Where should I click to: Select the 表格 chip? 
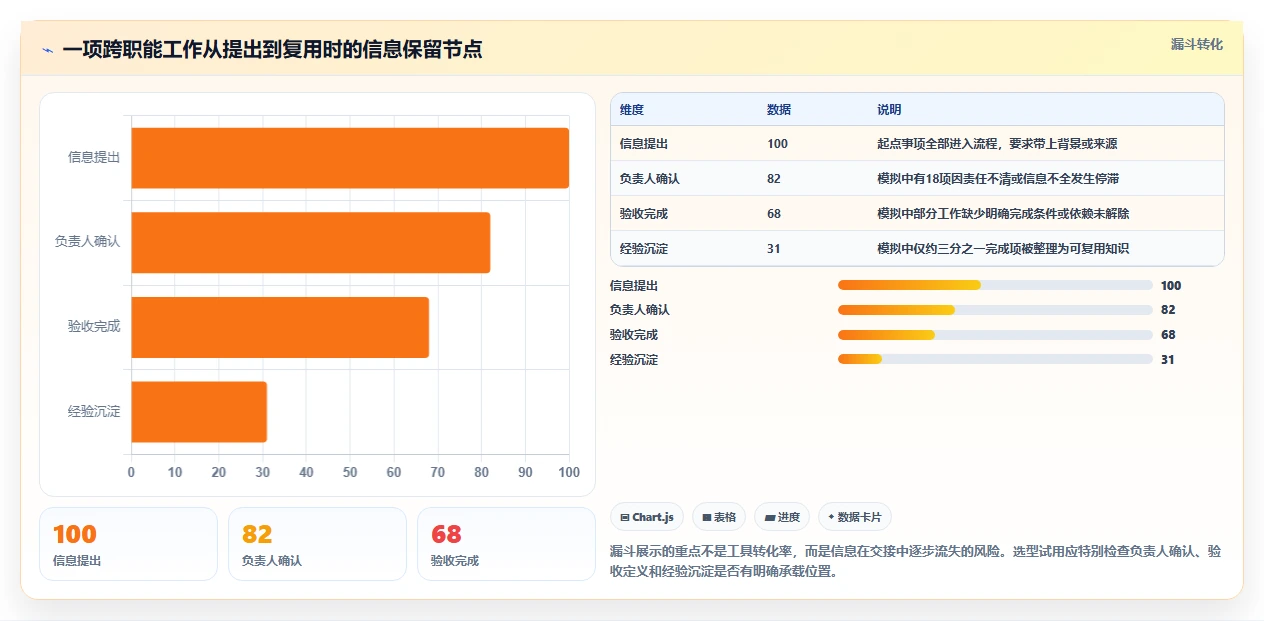pyautogui.click(x=719, y=517)
